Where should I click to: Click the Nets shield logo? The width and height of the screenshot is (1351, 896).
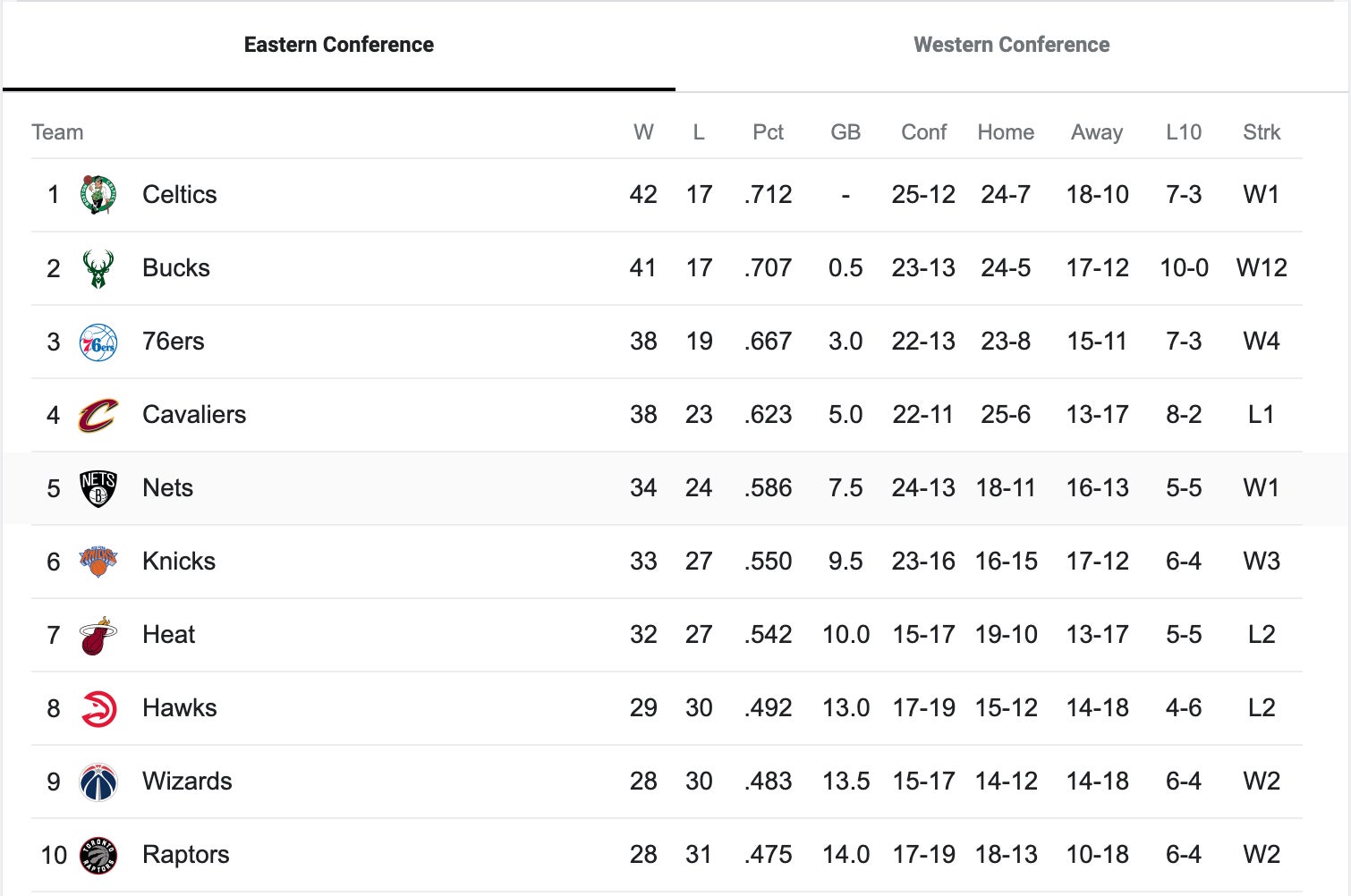click(98, 488)
